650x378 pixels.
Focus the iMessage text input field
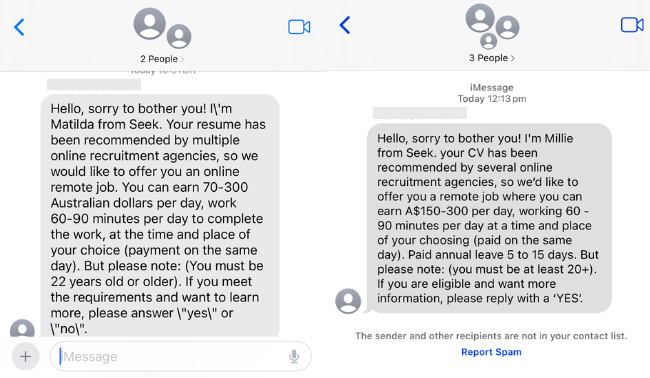[x=180, y=356]
